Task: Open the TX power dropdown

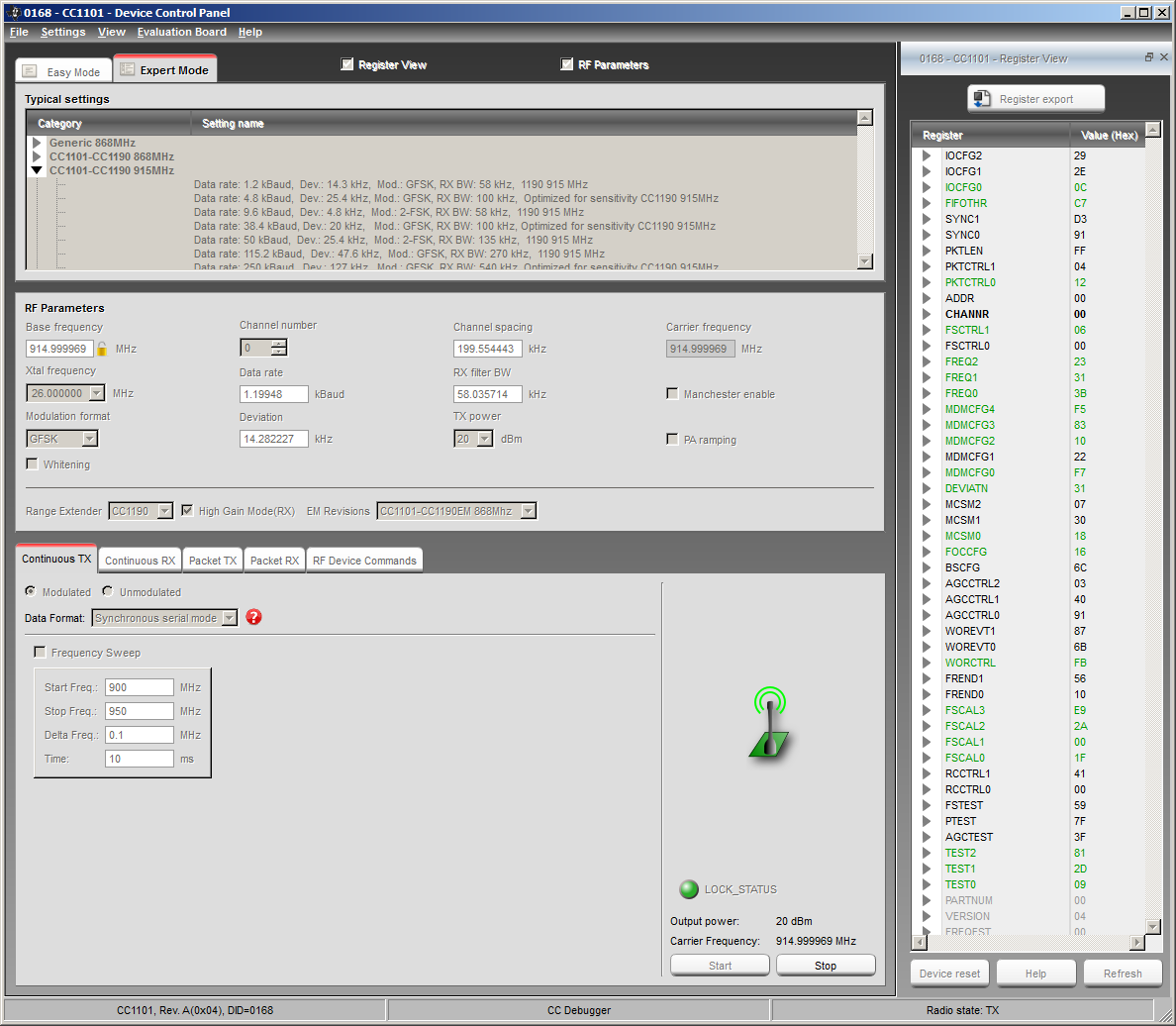Action: click(484, 439)
